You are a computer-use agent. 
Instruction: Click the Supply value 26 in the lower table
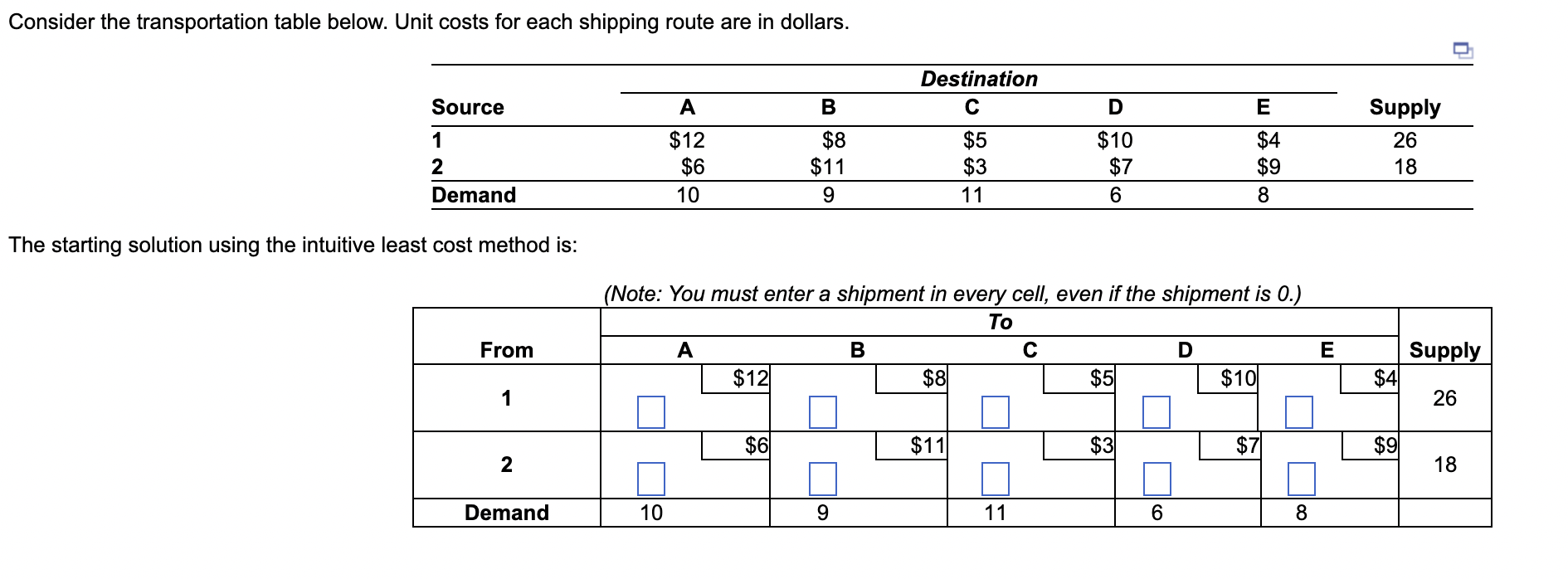coord(1445,399)
